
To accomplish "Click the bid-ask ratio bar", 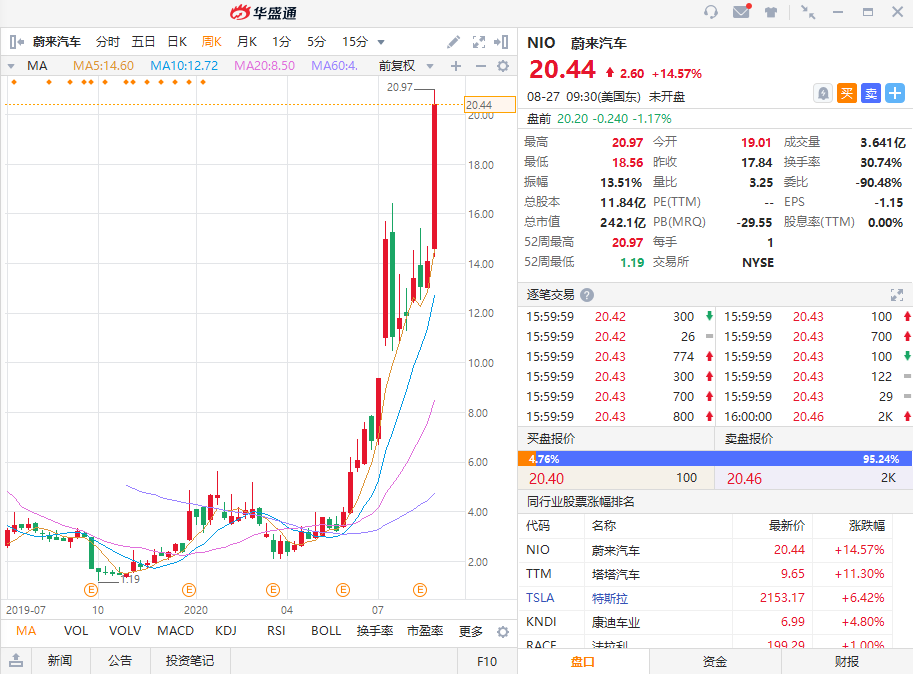I will pyautogui.click(x=715, y=459).
